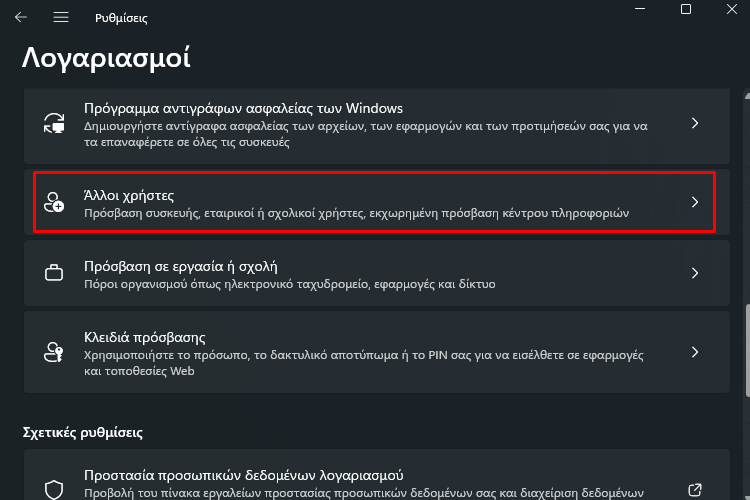Click the Άλλοι χρήστες add-user icon
The width and height of the screenshot is (750, 500).
(x=54, y=202)
